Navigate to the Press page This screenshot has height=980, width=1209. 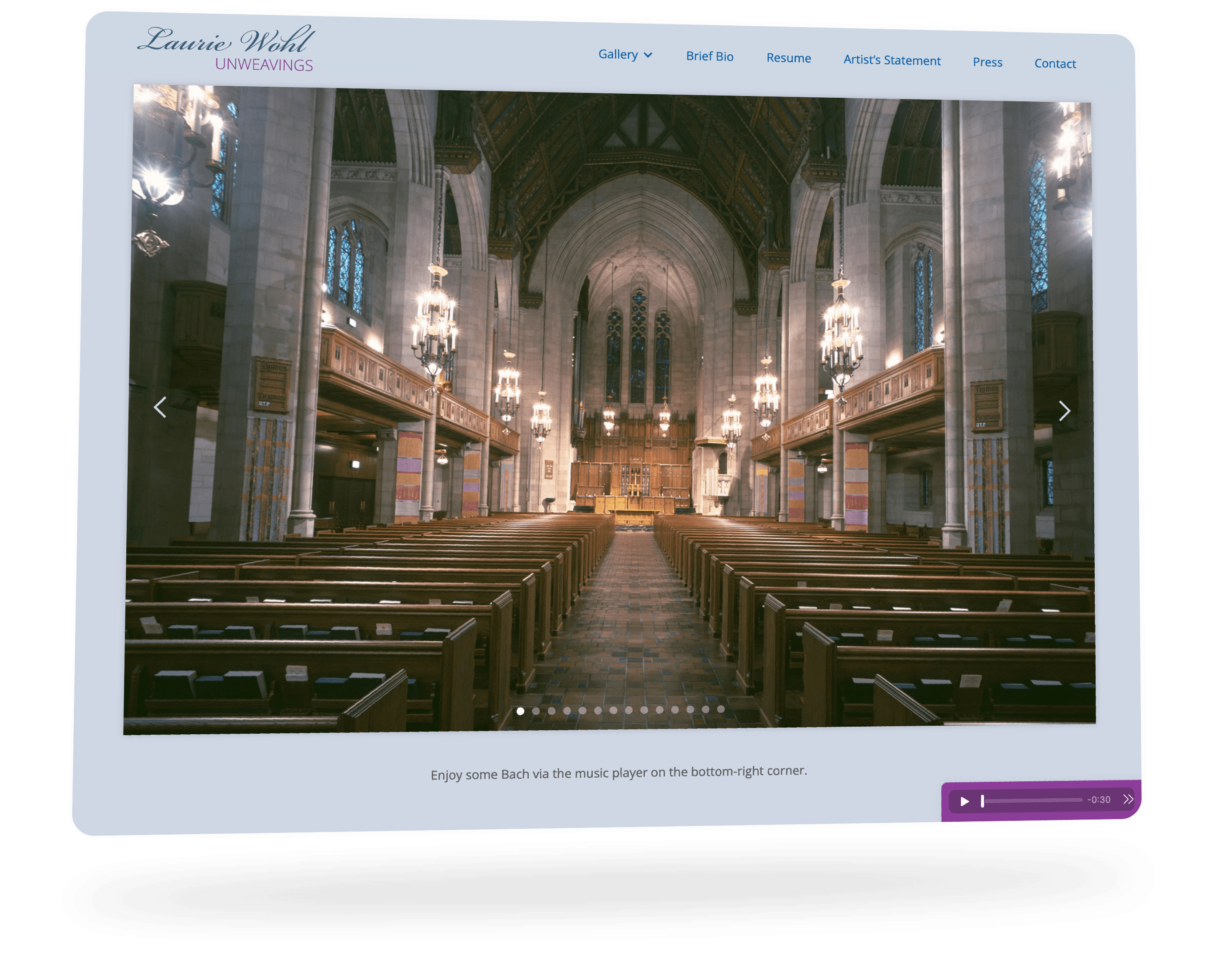coord(987,62)
